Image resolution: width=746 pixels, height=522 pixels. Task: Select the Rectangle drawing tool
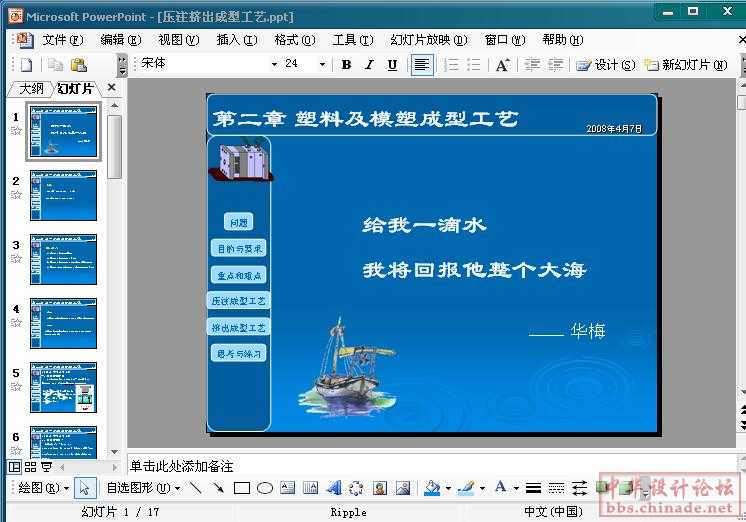(241, 488)
